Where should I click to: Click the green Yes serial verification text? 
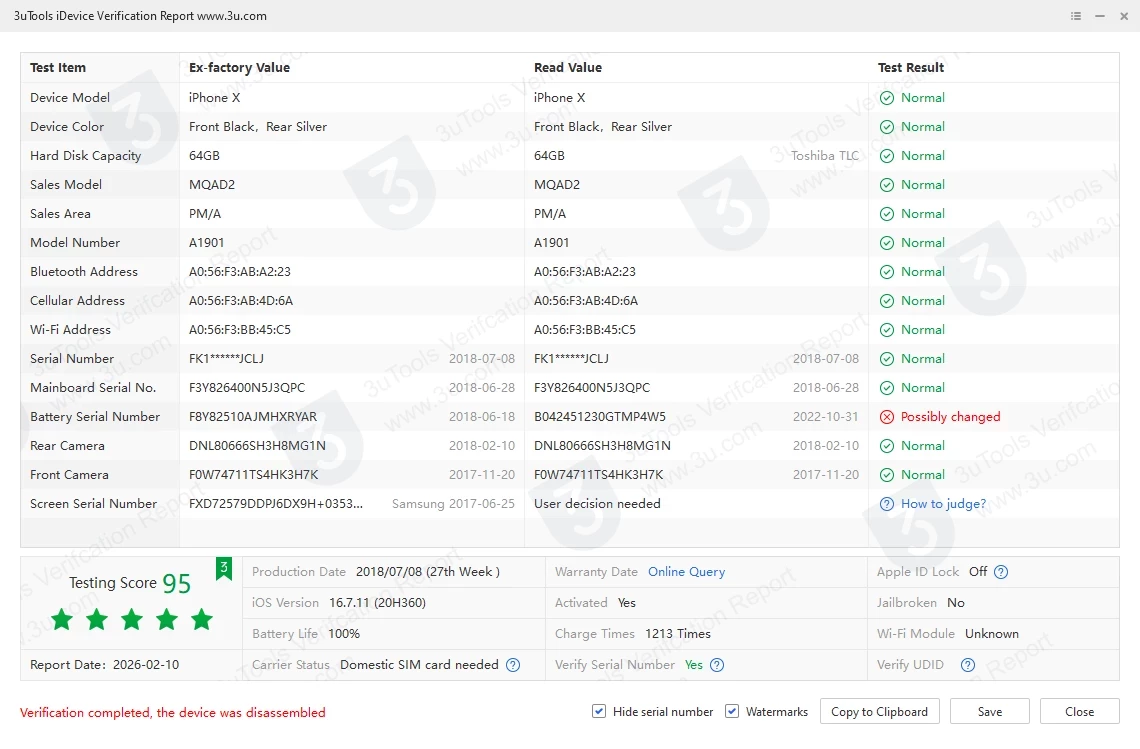(x=693, y=665)
